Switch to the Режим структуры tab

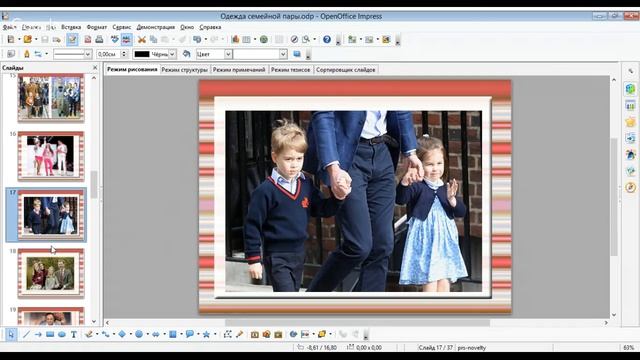click(x=184, y=70)
